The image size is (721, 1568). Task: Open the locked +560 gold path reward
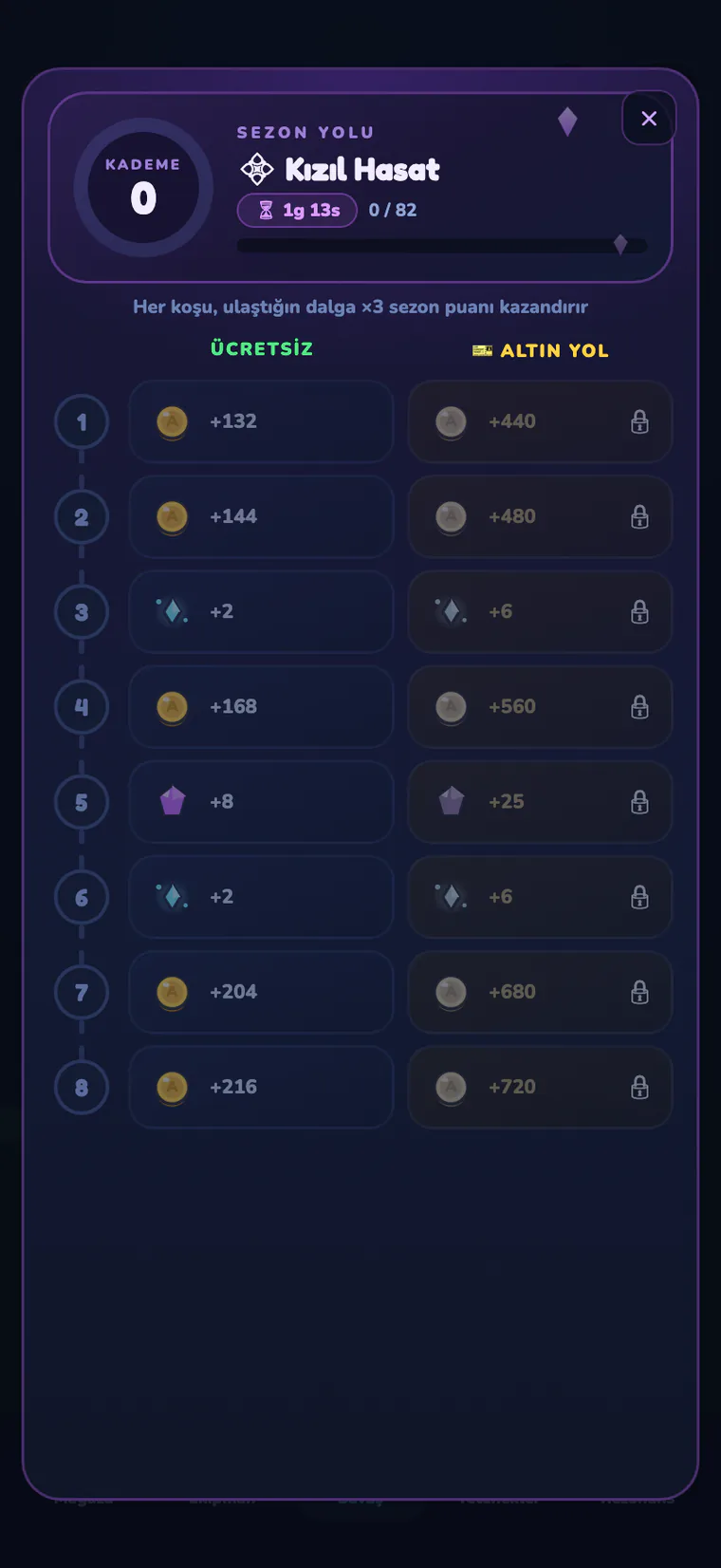pyautogui.click(x=540, y=706)
